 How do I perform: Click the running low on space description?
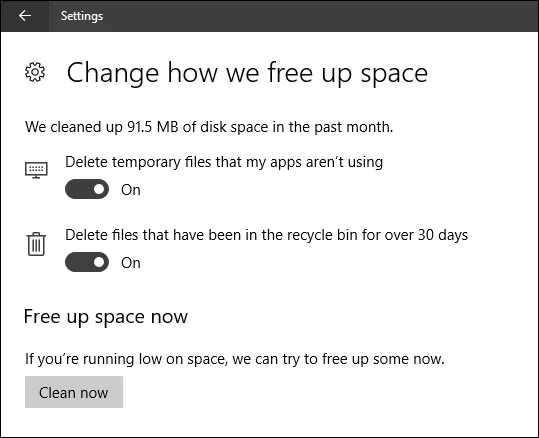coord(235,359)
